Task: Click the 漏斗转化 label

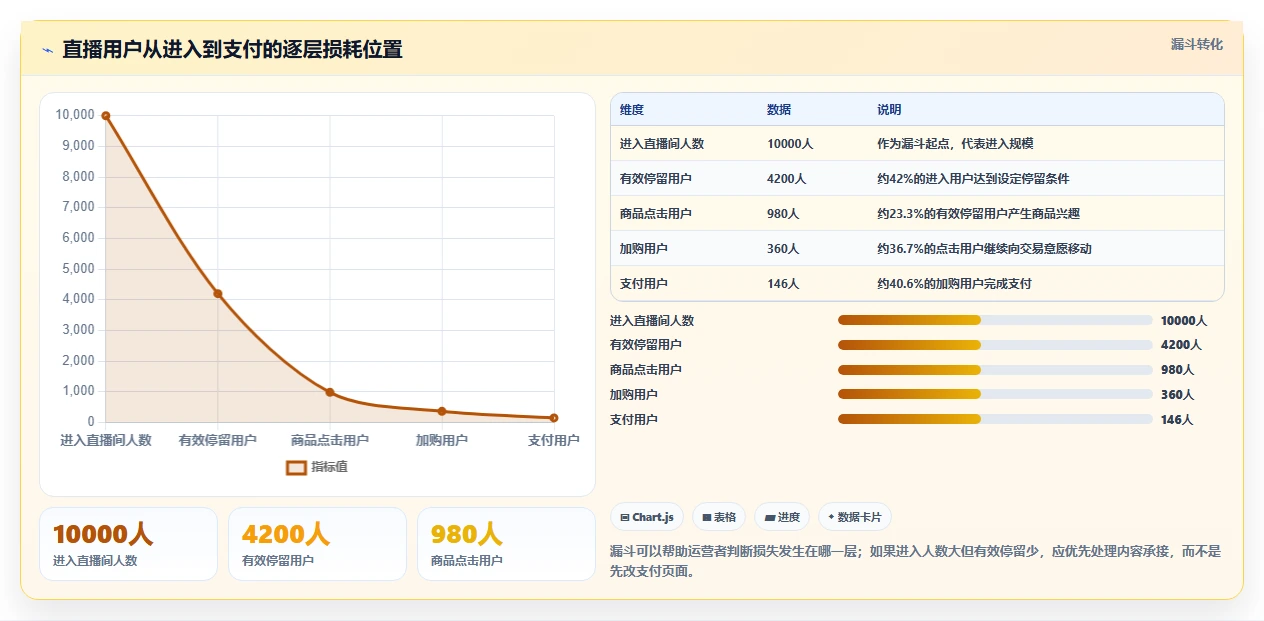Action: [1196, 44]
